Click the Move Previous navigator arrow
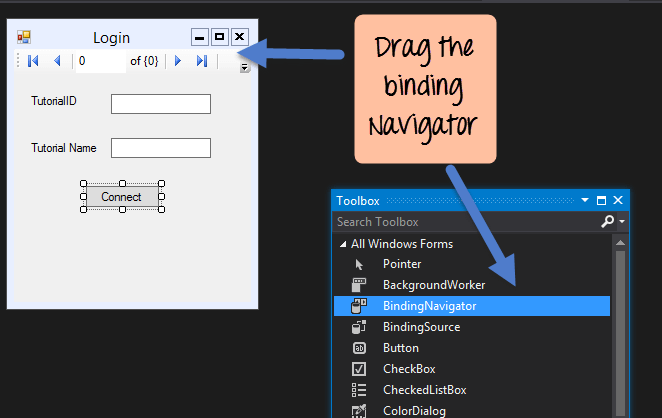Image resolution: width=662 pixels, height=418 pixels. point(56,61)
